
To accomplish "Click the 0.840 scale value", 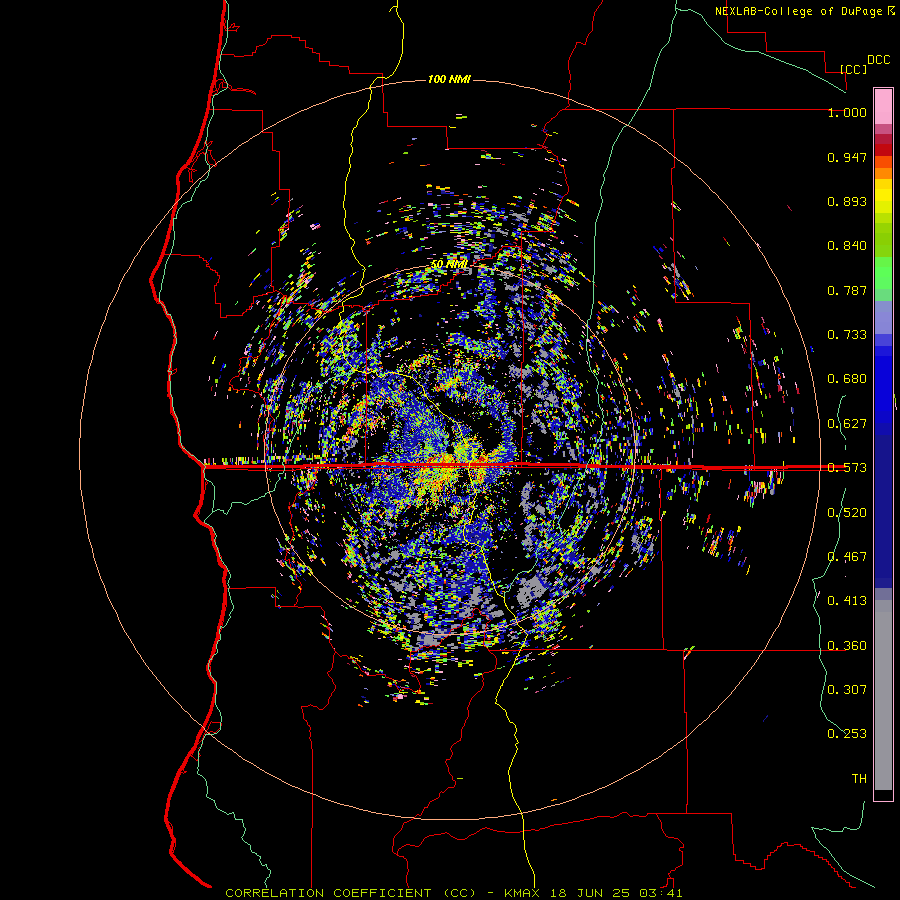I will (x=847, y=246).
